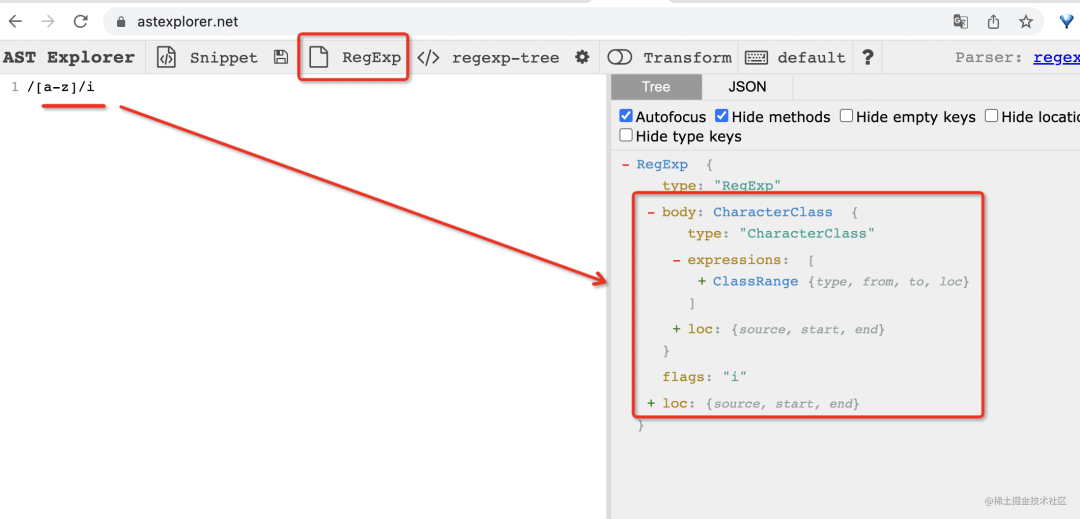The width and height of the screenshot is (1080, 519).
Task: Click the type "CharacterClass" value
Action: 807,233
